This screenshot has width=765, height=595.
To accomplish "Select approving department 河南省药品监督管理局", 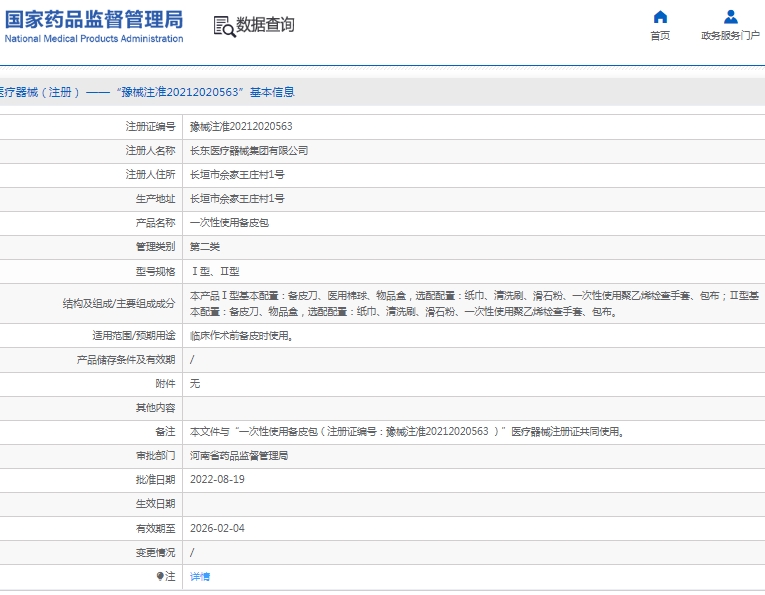I will [x=239, y=456].
